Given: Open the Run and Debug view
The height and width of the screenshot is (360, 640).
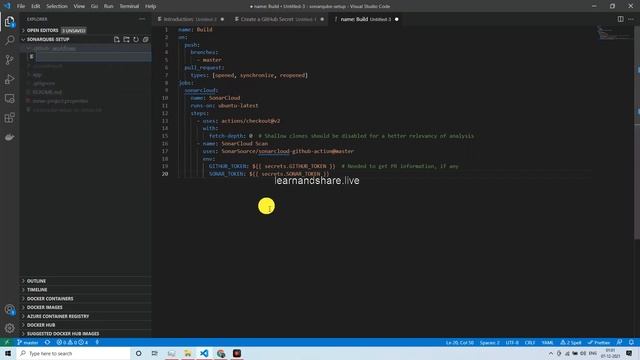Looking at the screenshot, I should tap(9, 79).
